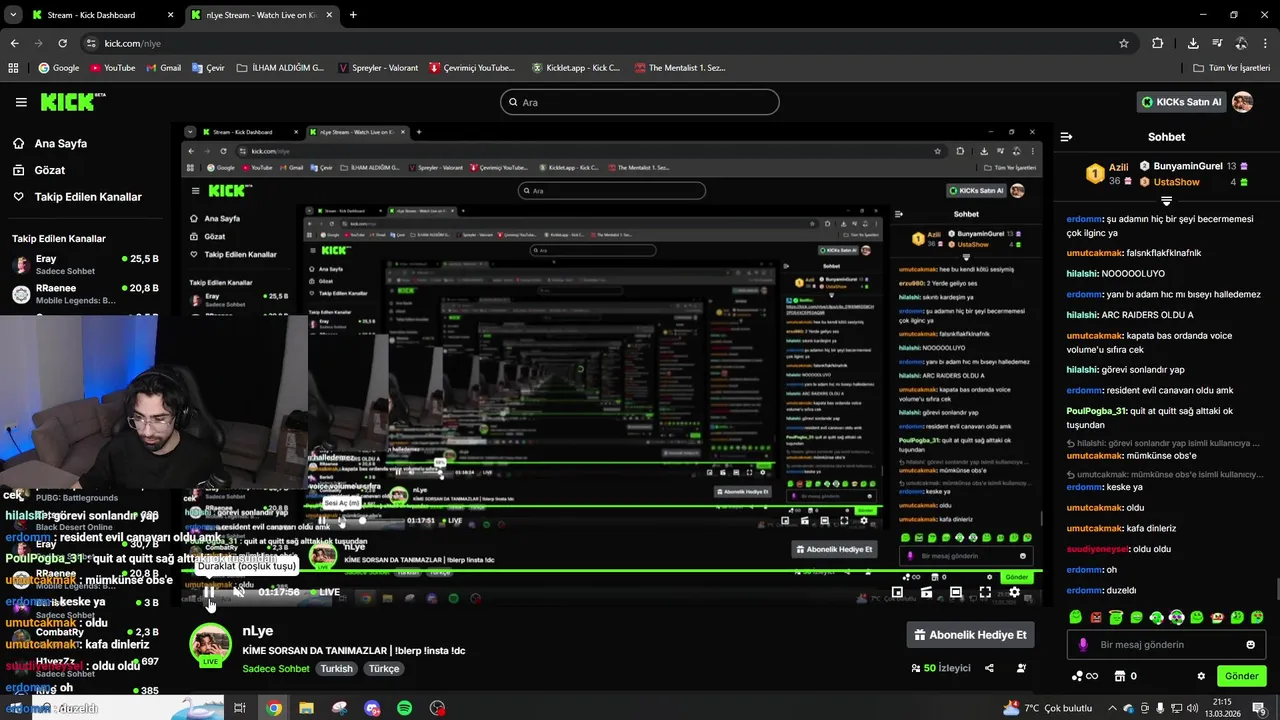The width and height of the screenshot is (1280, 720).
Task: Open the Sadece Sohbet category link
Action: (276, 669)
